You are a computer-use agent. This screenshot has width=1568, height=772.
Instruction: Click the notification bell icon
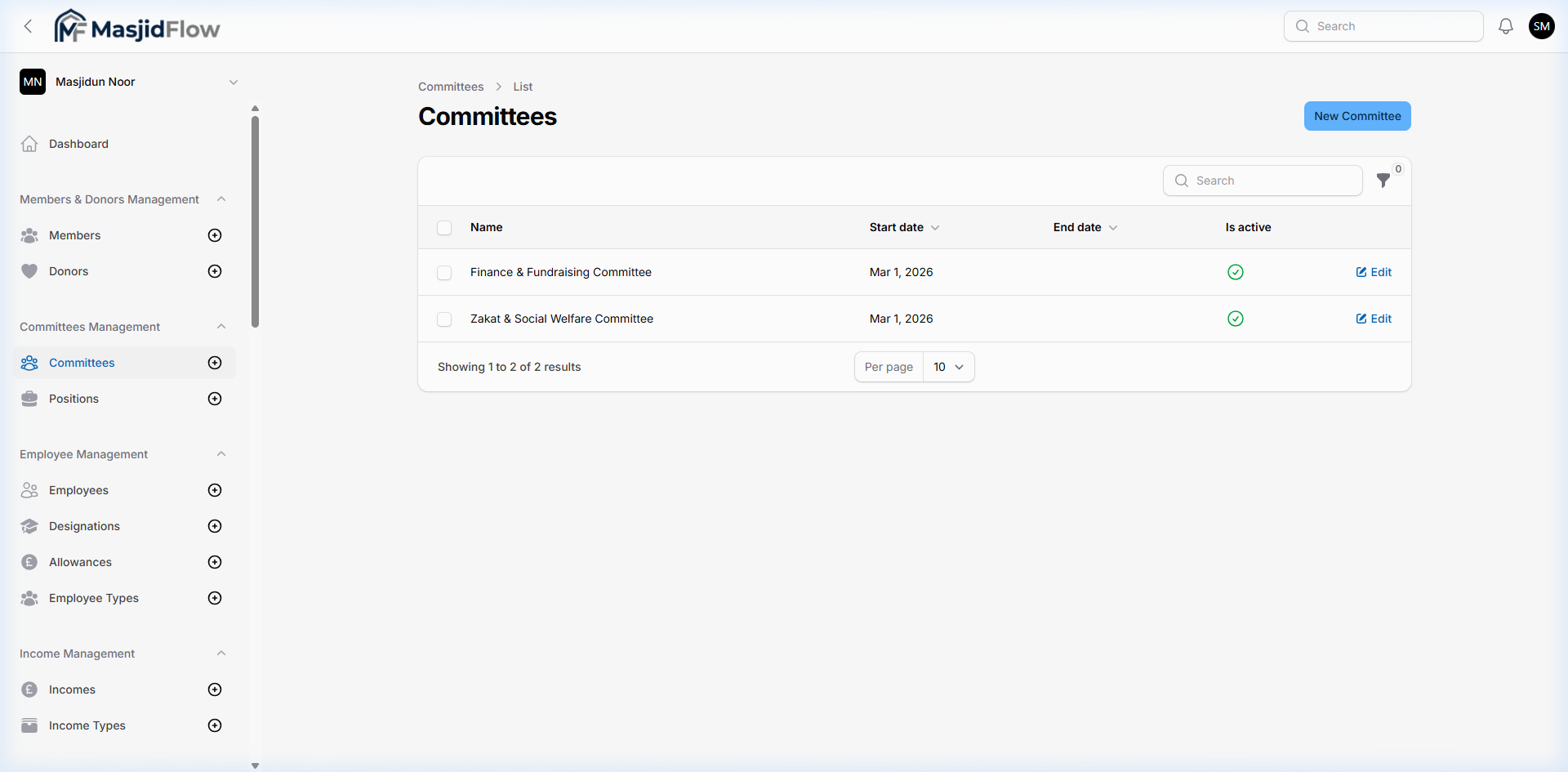tap(1506, 25)
